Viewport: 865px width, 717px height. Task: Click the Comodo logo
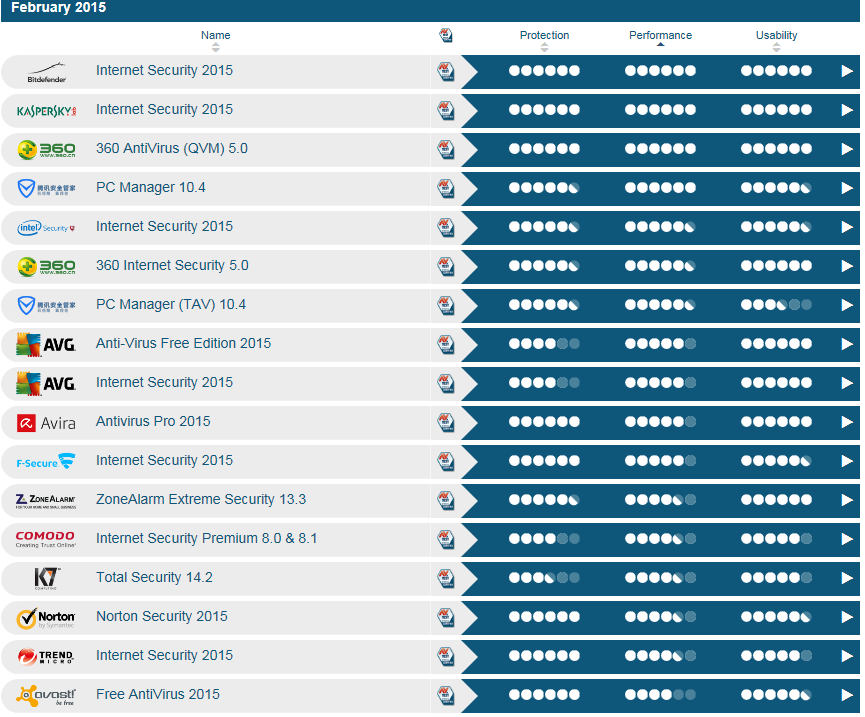tap(46, 539)
